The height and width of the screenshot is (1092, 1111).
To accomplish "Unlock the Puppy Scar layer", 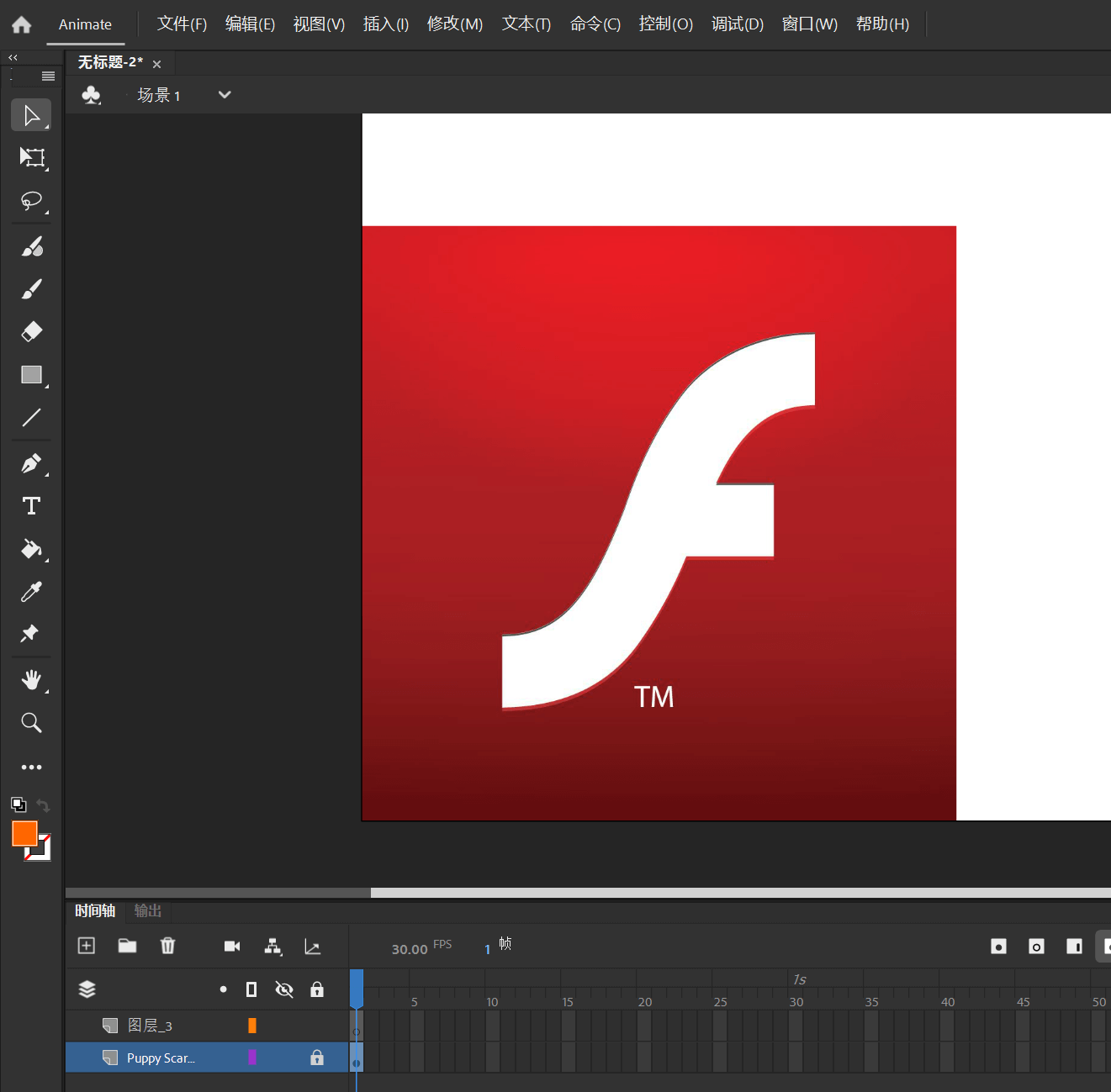I will [317, 1058].
